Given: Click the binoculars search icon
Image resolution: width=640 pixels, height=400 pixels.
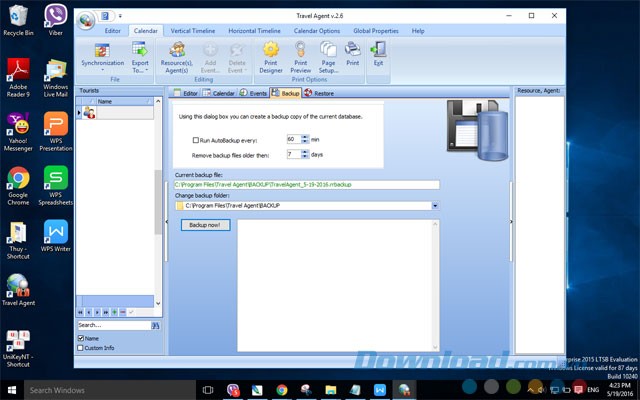Looking at the screenshot, I should [x=156, y=325].
